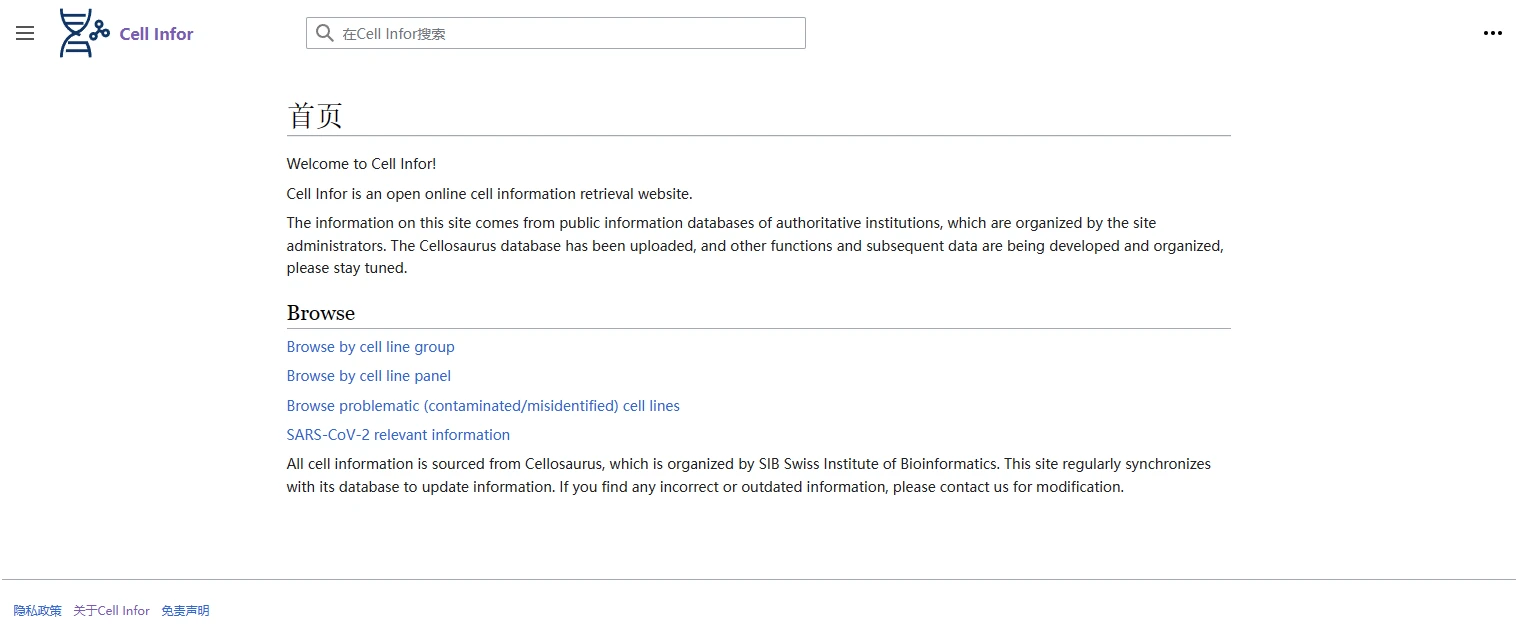Viewport: 1518px width, 625px height.
Task: Click the Cell Infor site name
Action: pos(156,34)
